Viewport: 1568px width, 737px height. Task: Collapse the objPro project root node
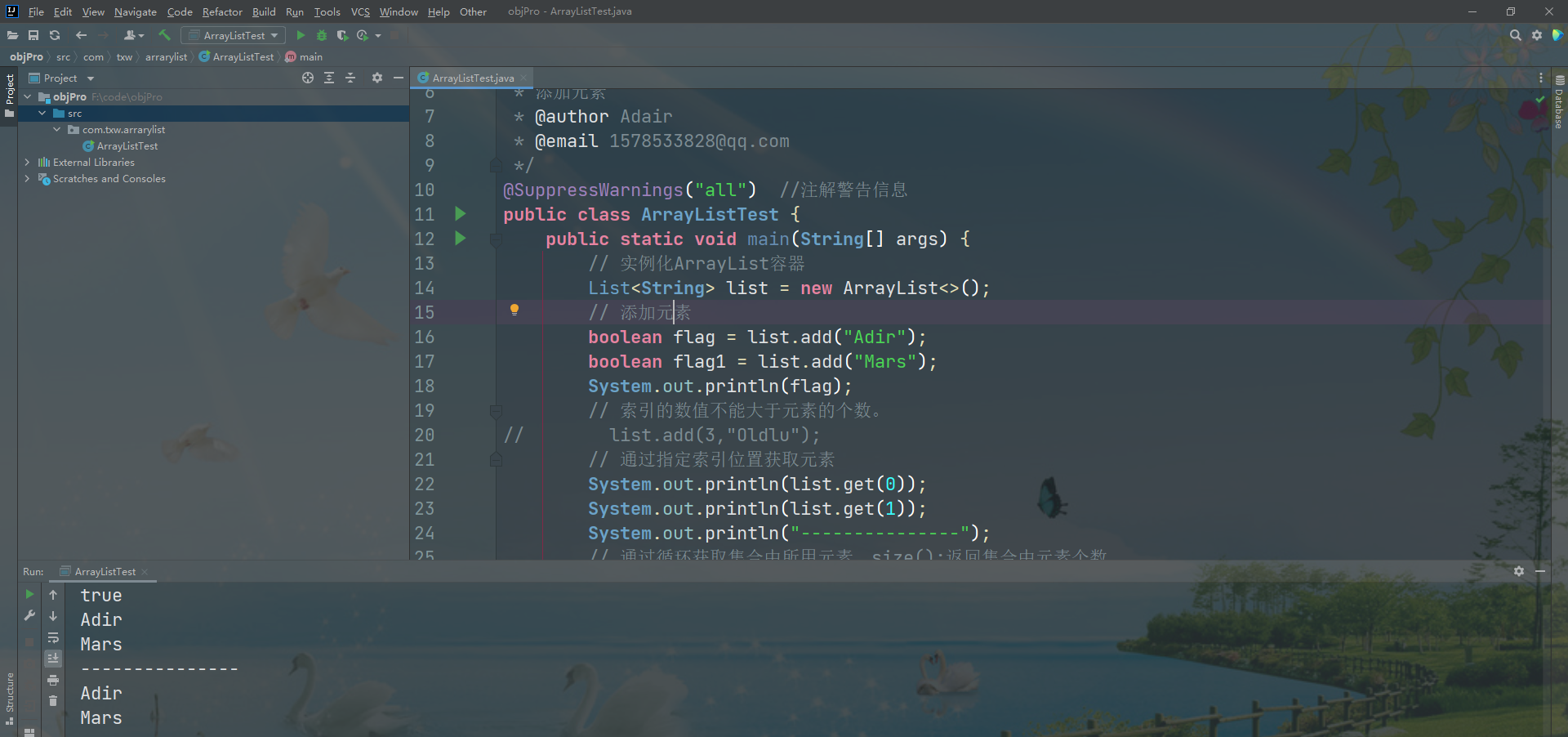(28, 96)
